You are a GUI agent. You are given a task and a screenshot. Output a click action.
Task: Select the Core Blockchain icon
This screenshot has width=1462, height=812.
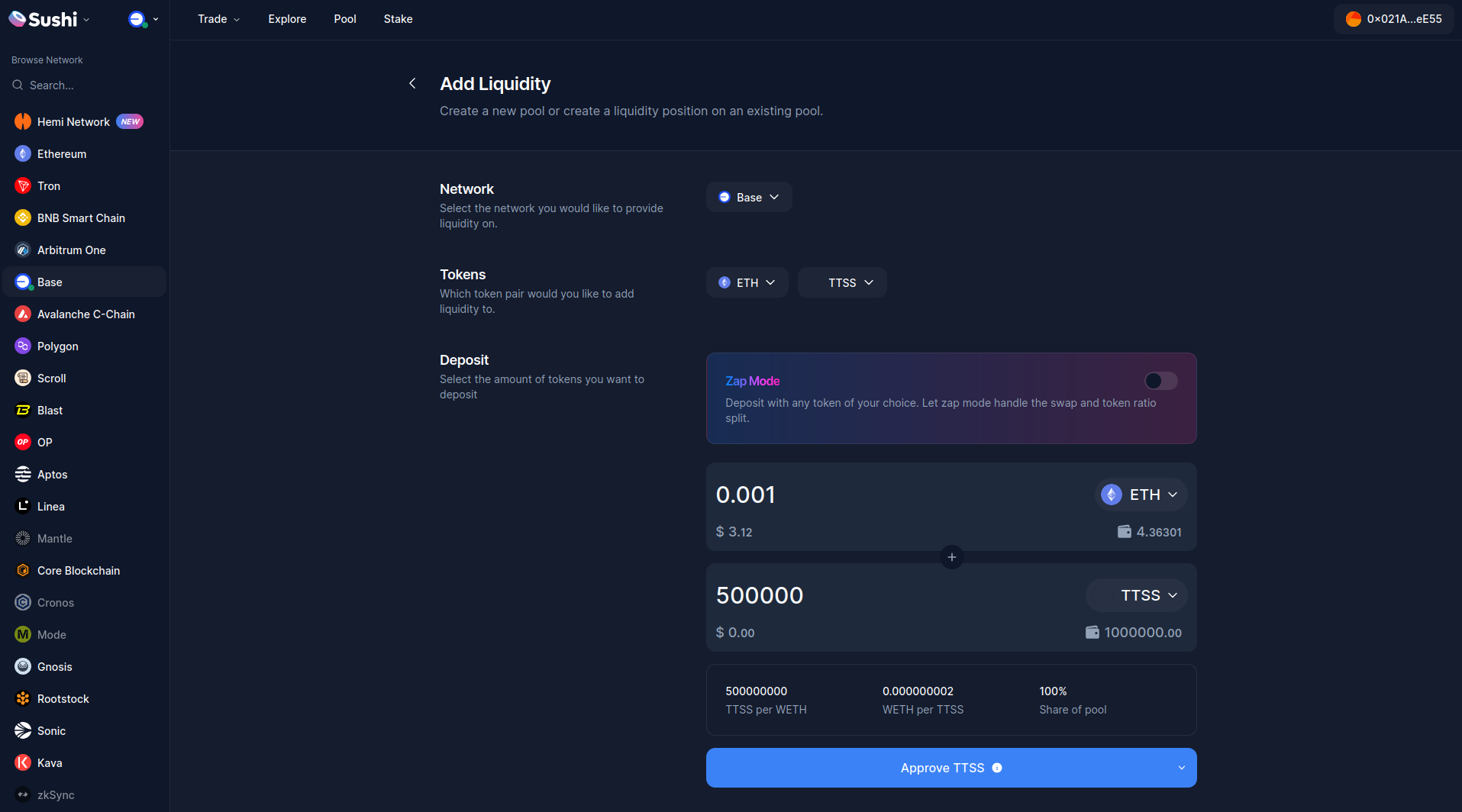[x=23, y=570]
